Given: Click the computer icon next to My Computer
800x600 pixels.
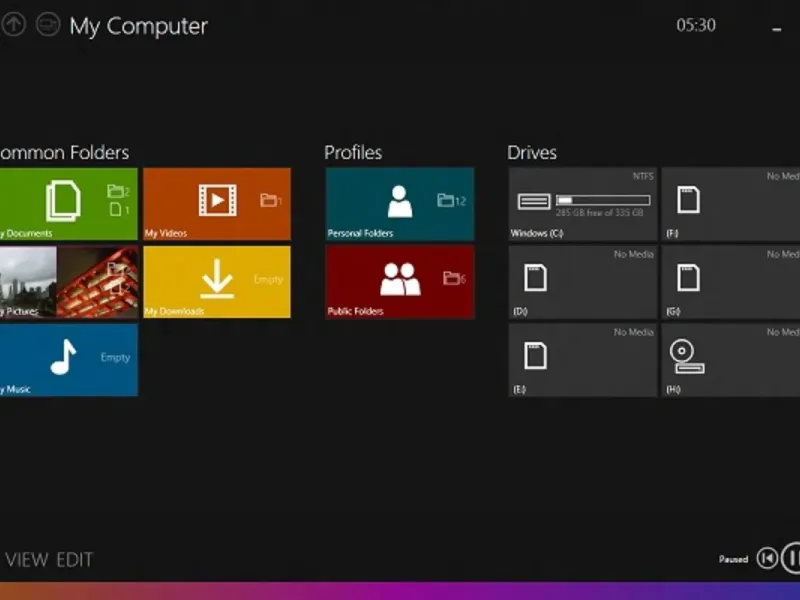Looking at the screenshot, I should [x=48, y=24].
